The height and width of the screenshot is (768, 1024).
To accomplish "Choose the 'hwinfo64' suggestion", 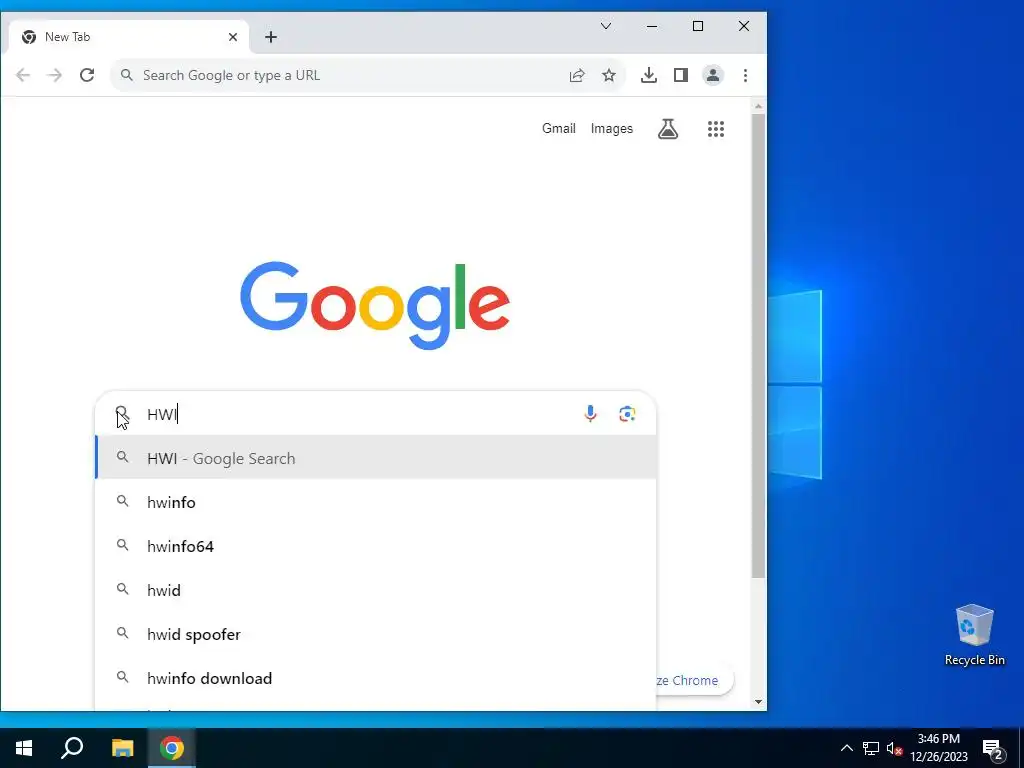I will [x=376, y=546].
